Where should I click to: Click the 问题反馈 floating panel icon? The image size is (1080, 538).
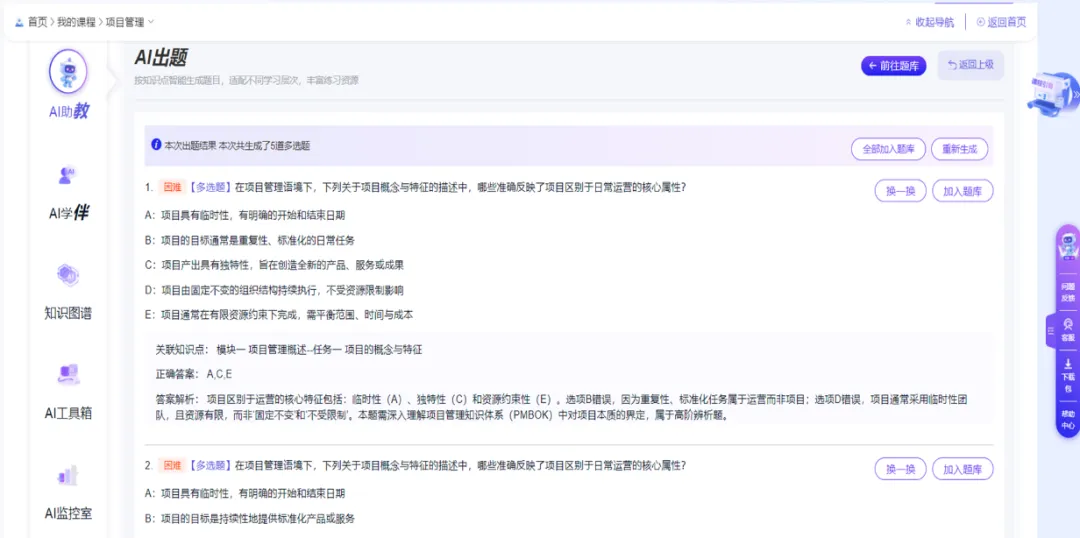tap(1068, 291)
